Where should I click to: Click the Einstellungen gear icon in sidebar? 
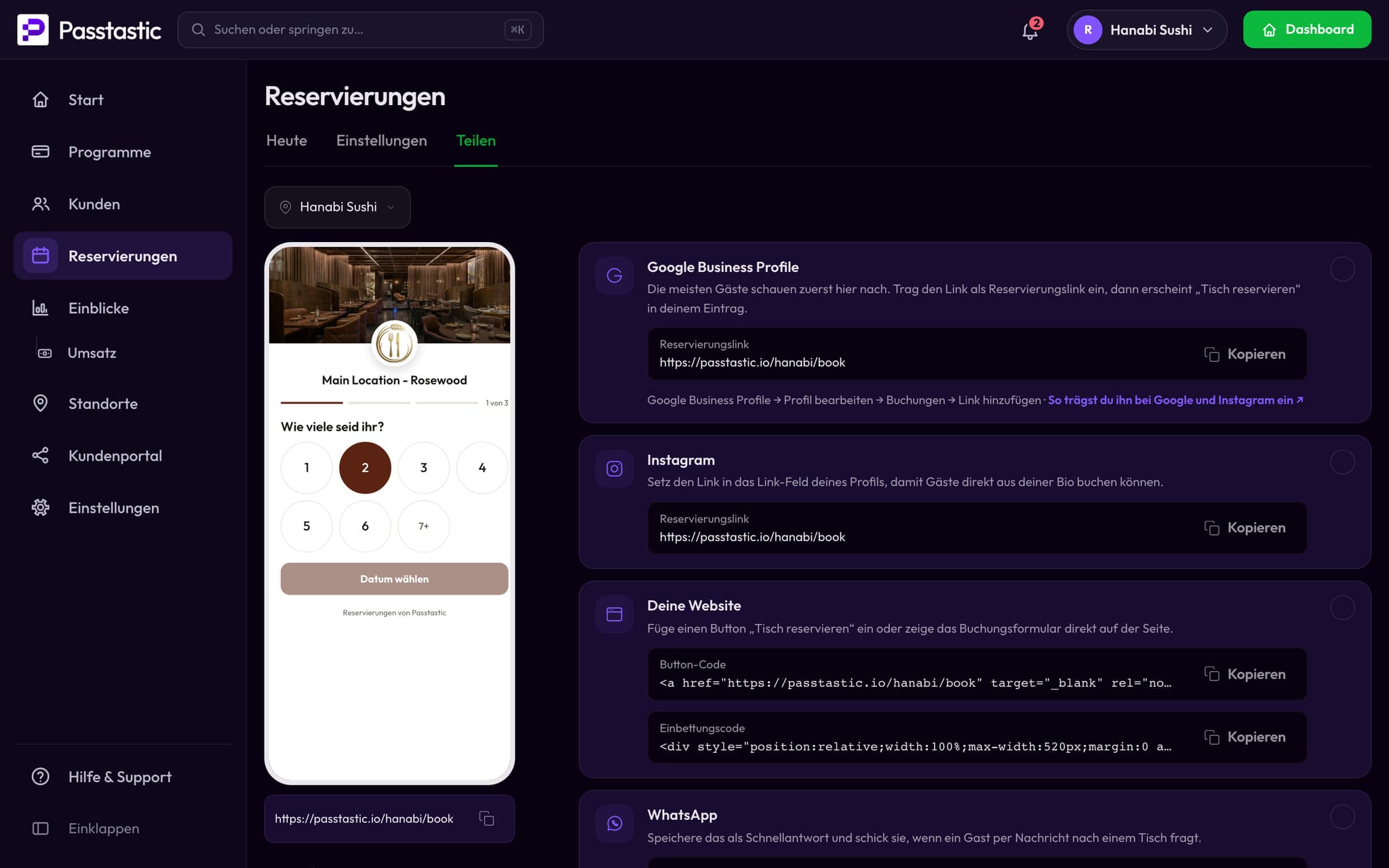click(x=41, y=507)
